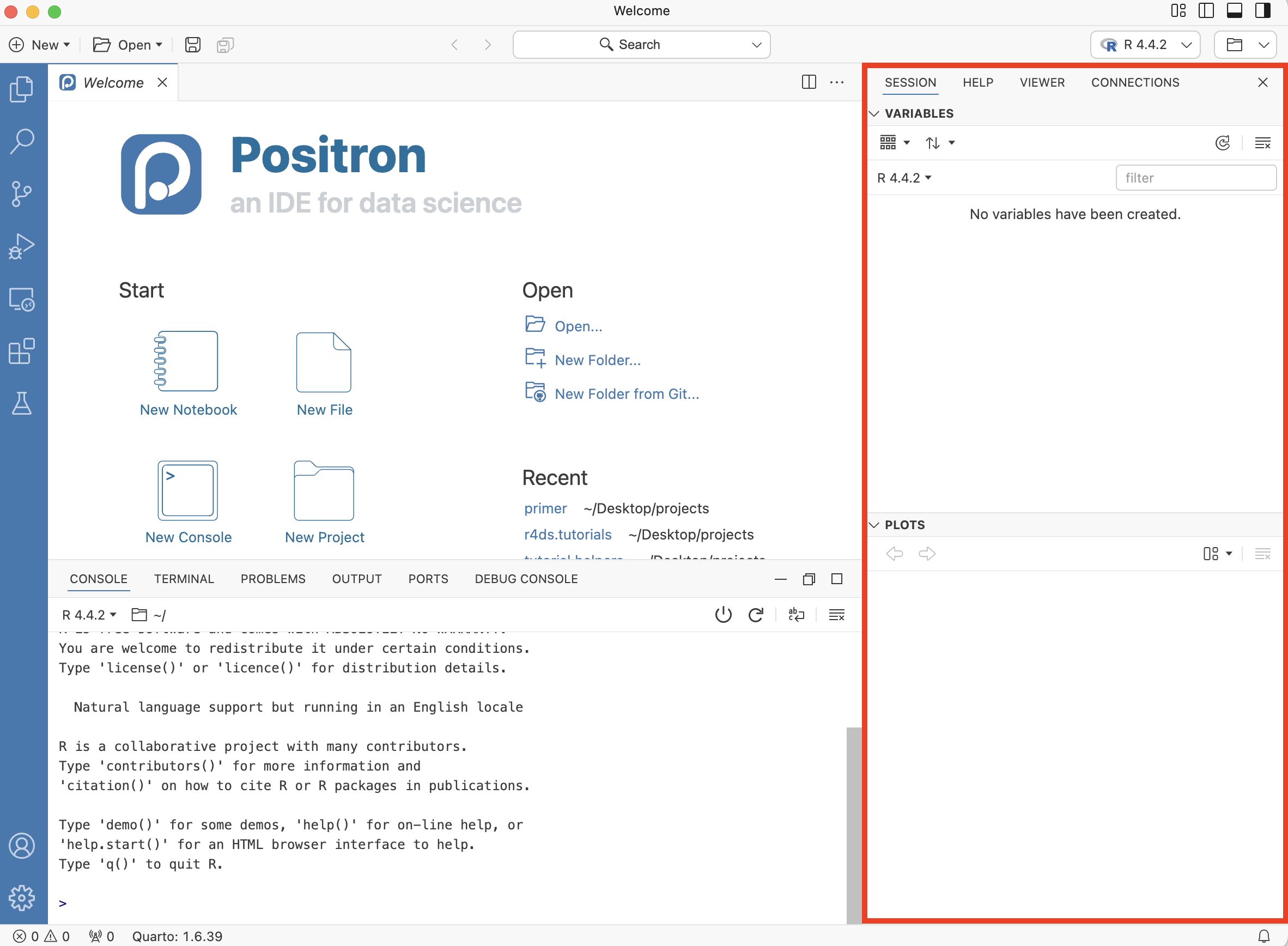1288x946 pixels.
Task: Toggle the secondary side bar visibility
Action: [x=1263, y=11]
